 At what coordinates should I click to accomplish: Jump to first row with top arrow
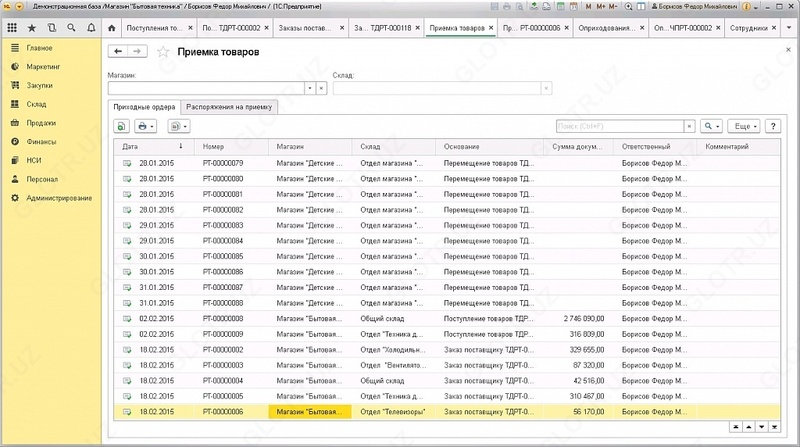[x=735, y=426]
